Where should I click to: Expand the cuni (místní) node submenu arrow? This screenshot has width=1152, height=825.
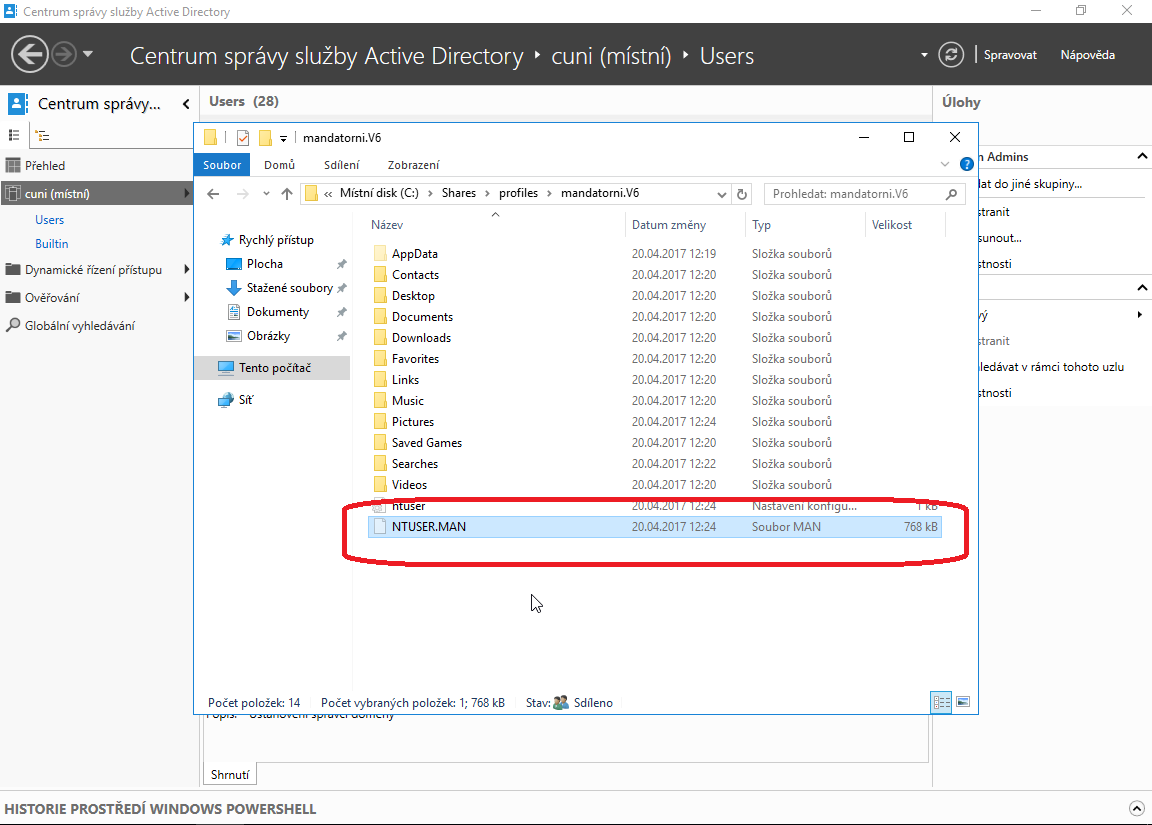tap(186, 193)
